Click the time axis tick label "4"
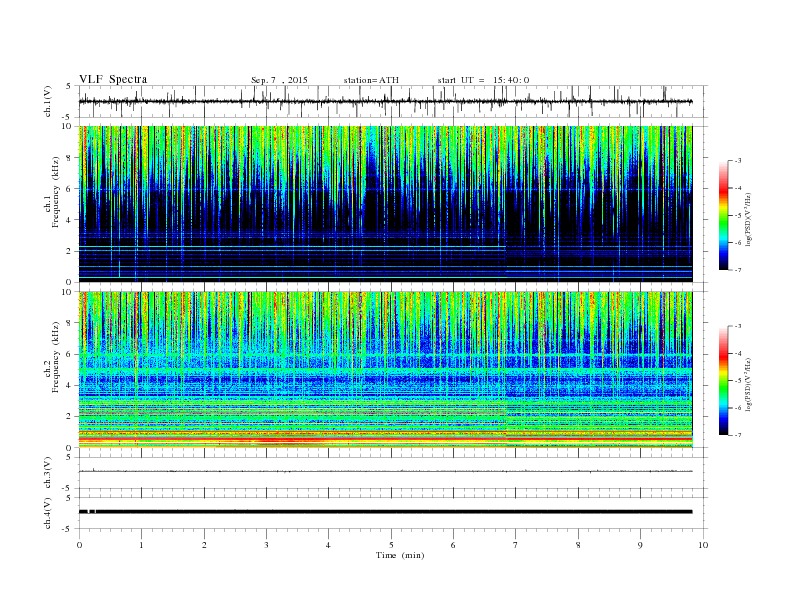792x612 pixels. tap(328, 545)
